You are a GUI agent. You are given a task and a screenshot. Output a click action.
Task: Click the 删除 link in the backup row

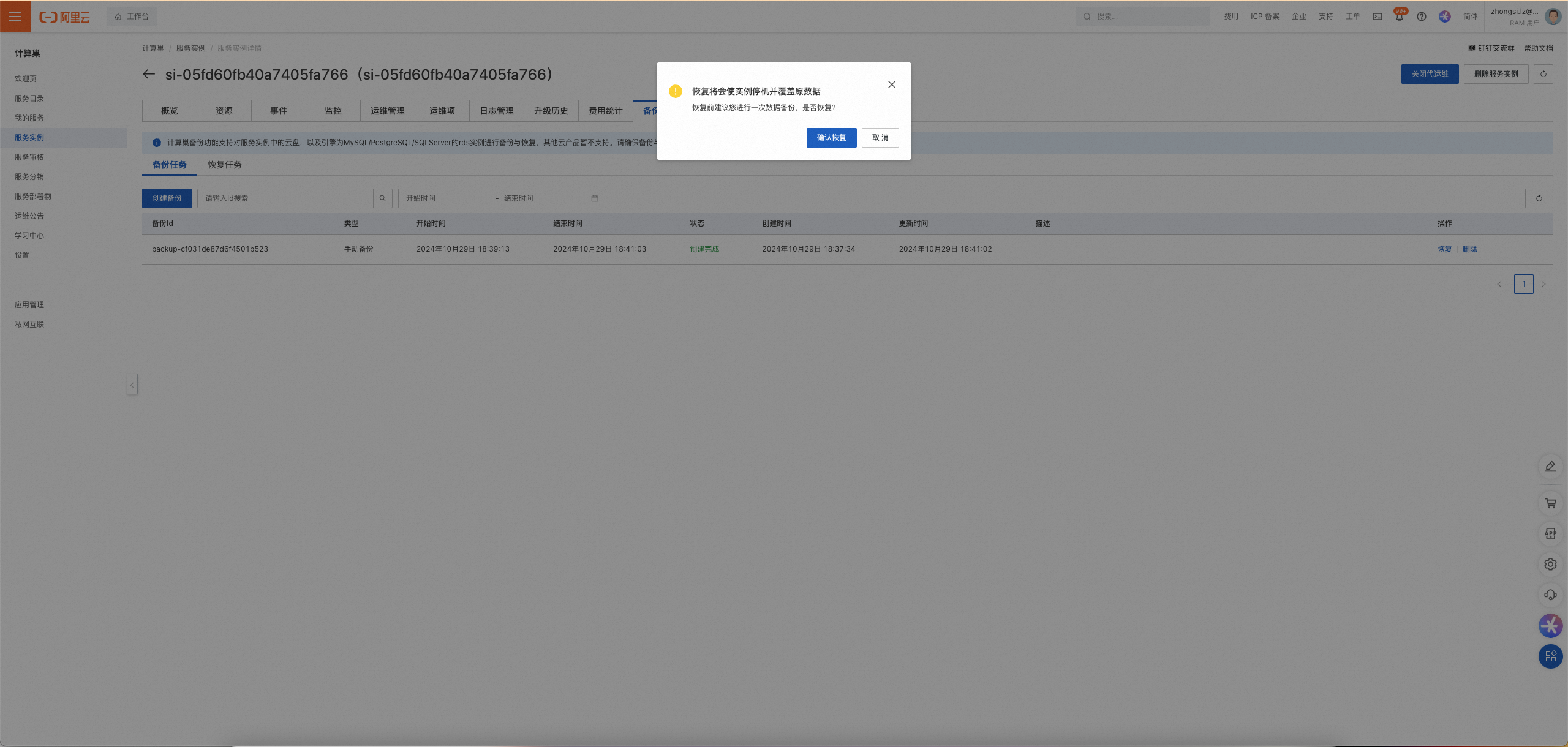point(1469,249)
